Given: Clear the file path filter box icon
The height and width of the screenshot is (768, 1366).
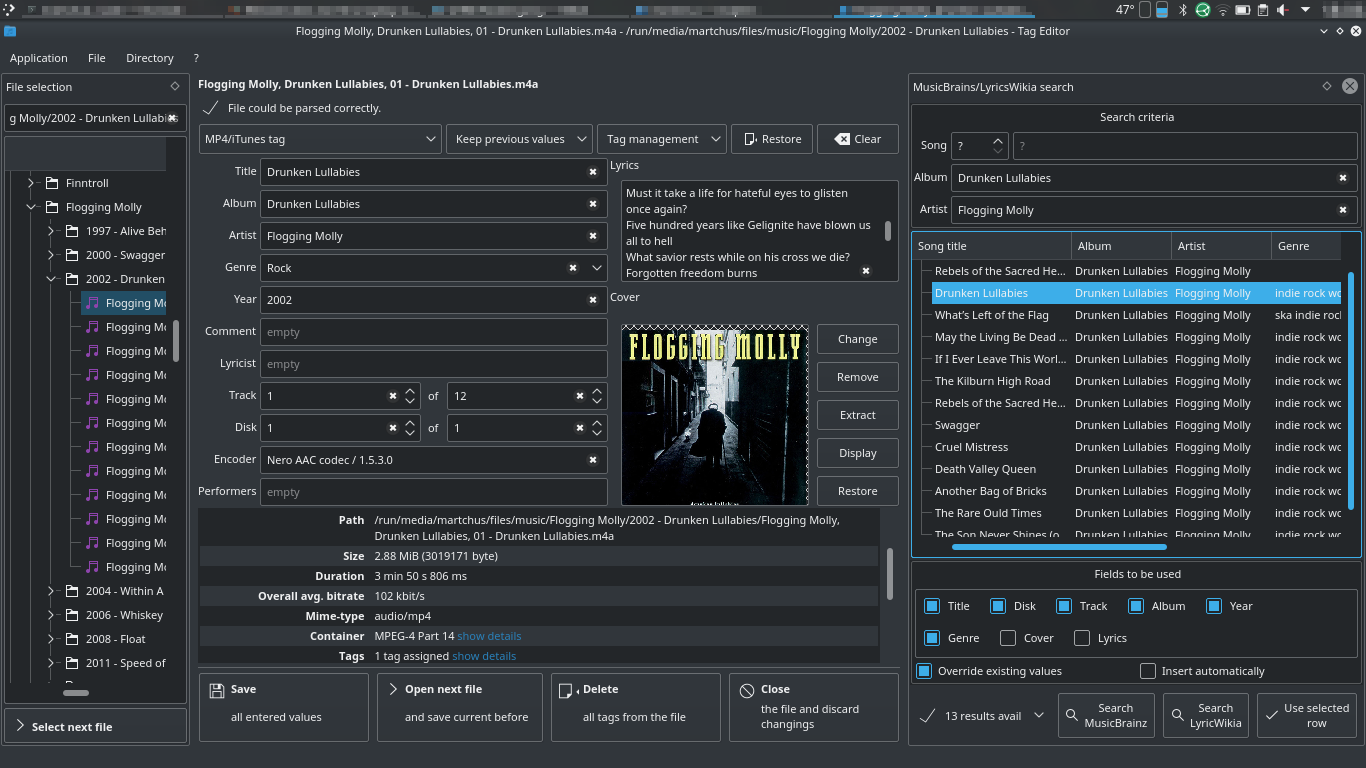Looking at the screenshot, I should pyautogui.click(x=172, y=118).
